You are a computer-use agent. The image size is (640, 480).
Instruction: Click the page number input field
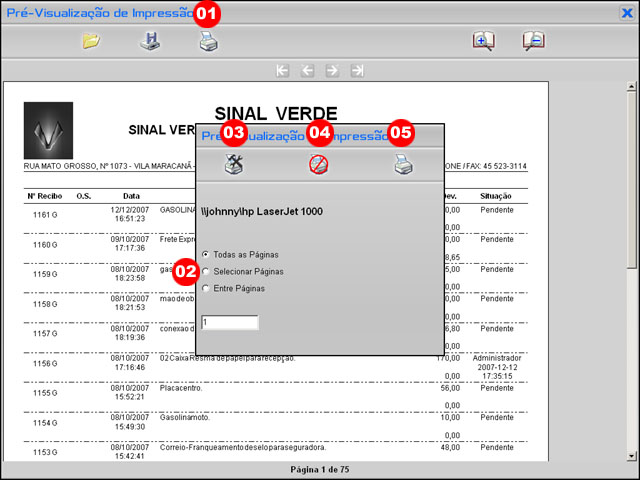[229, 323]
